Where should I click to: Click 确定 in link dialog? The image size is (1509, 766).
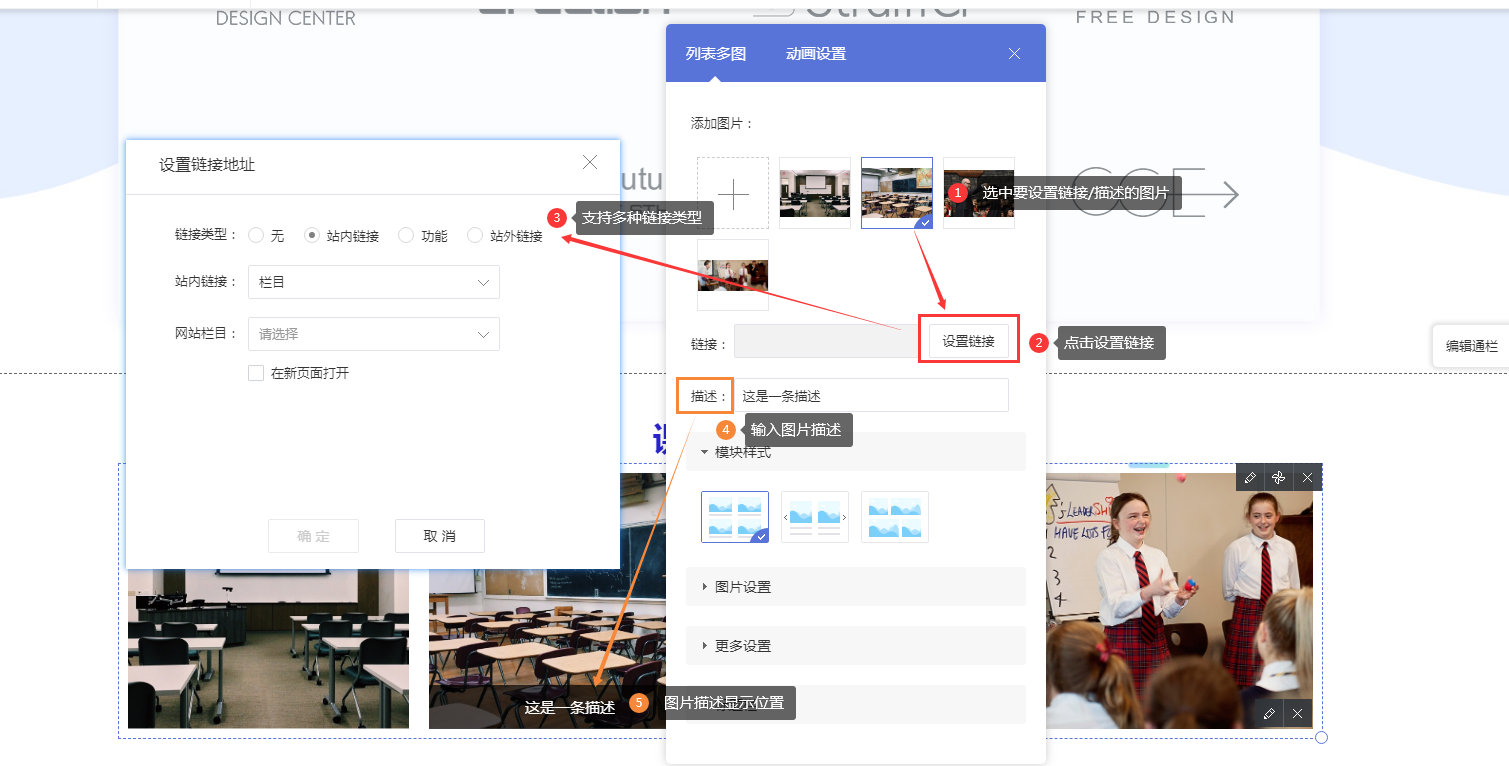[x=313, y=536]
